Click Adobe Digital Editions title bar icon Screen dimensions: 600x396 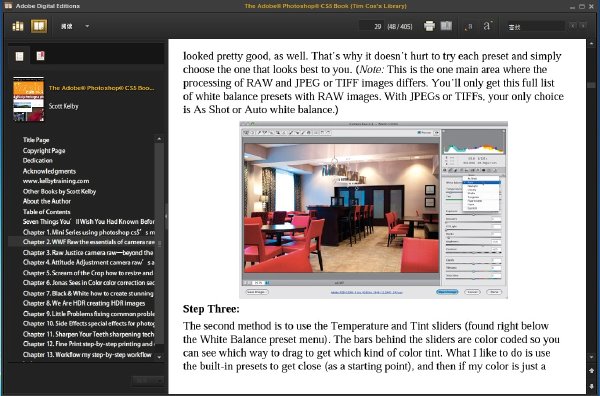tap(8, 6)
